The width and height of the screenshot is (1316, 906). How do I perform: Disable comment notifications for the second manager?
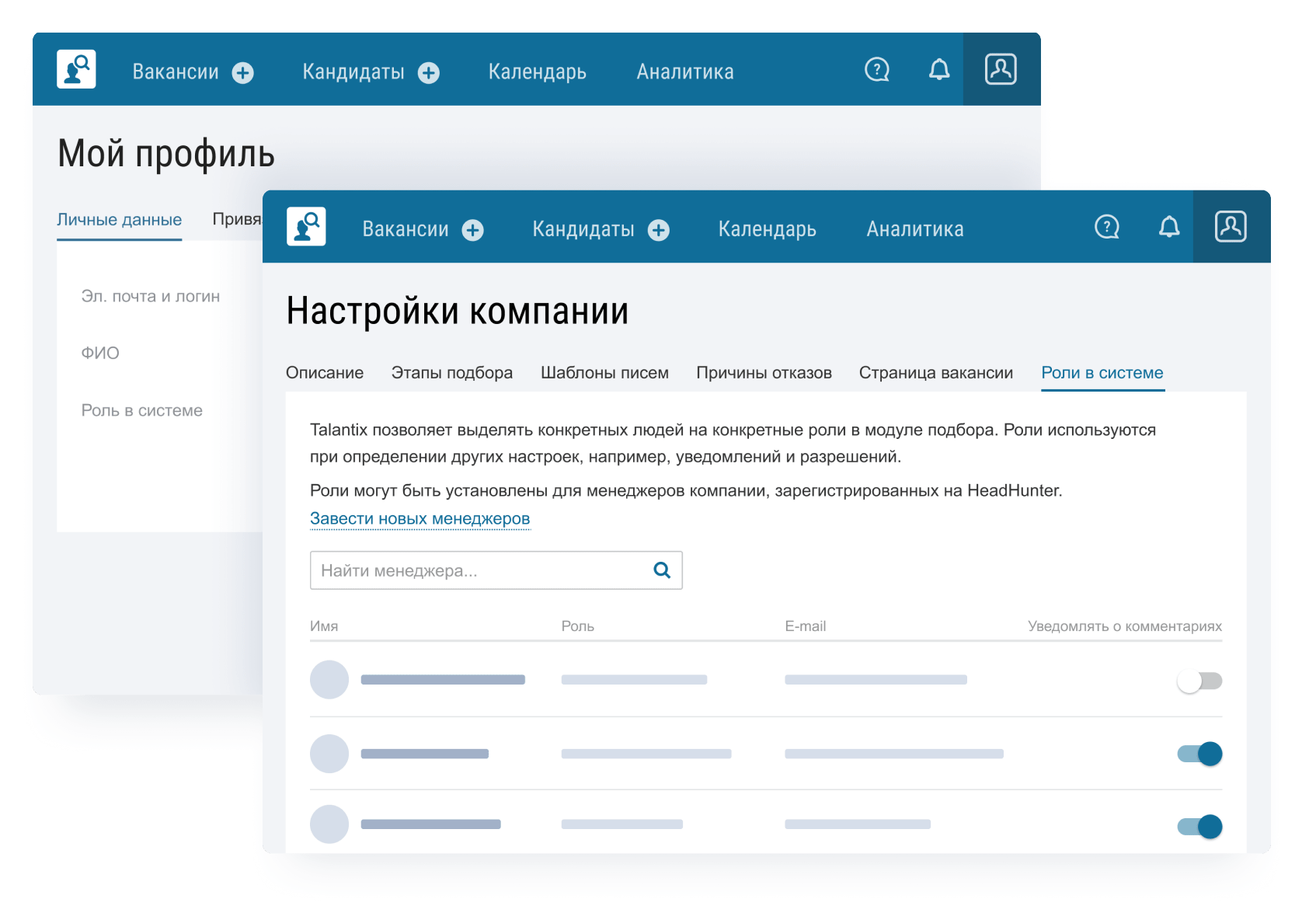(x=1199, y=753)
